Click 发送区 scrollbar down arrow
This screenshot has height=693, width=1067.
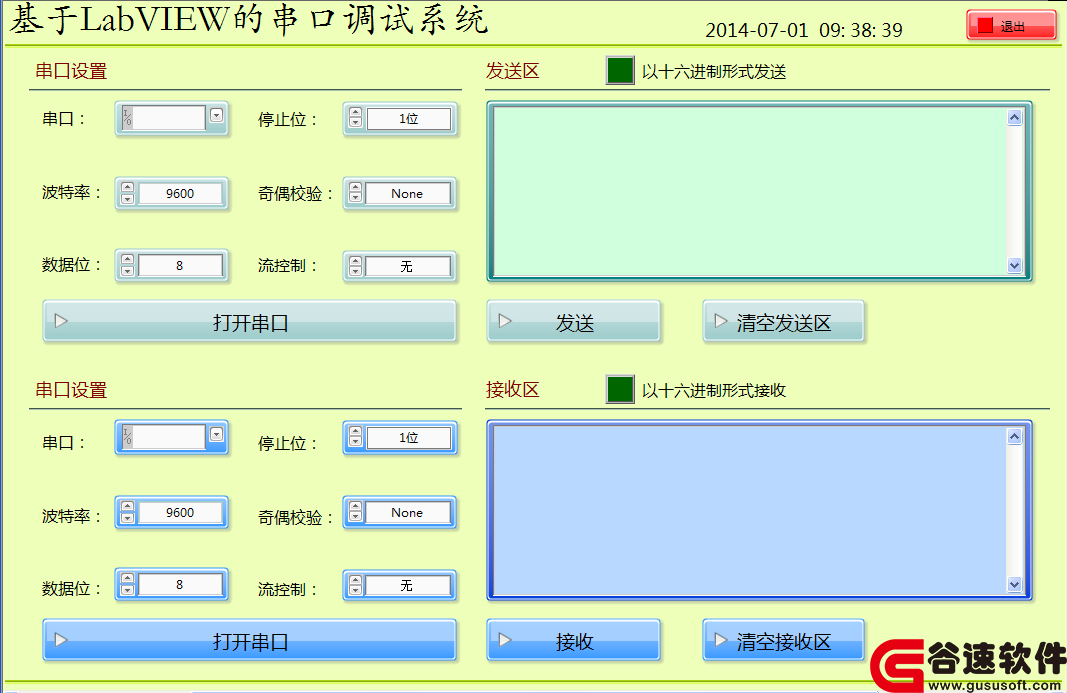(x=1015, y=265)
